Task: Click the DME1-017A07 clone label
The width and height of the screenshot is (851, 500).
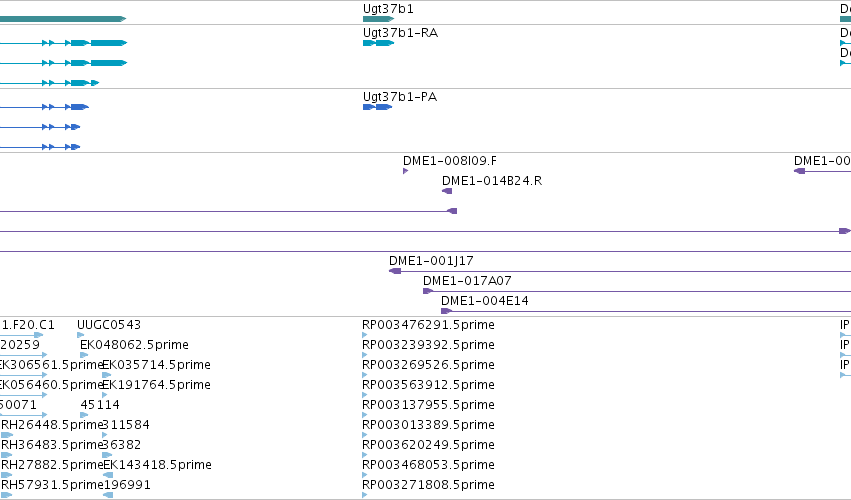Action: [x=467, y=281]
